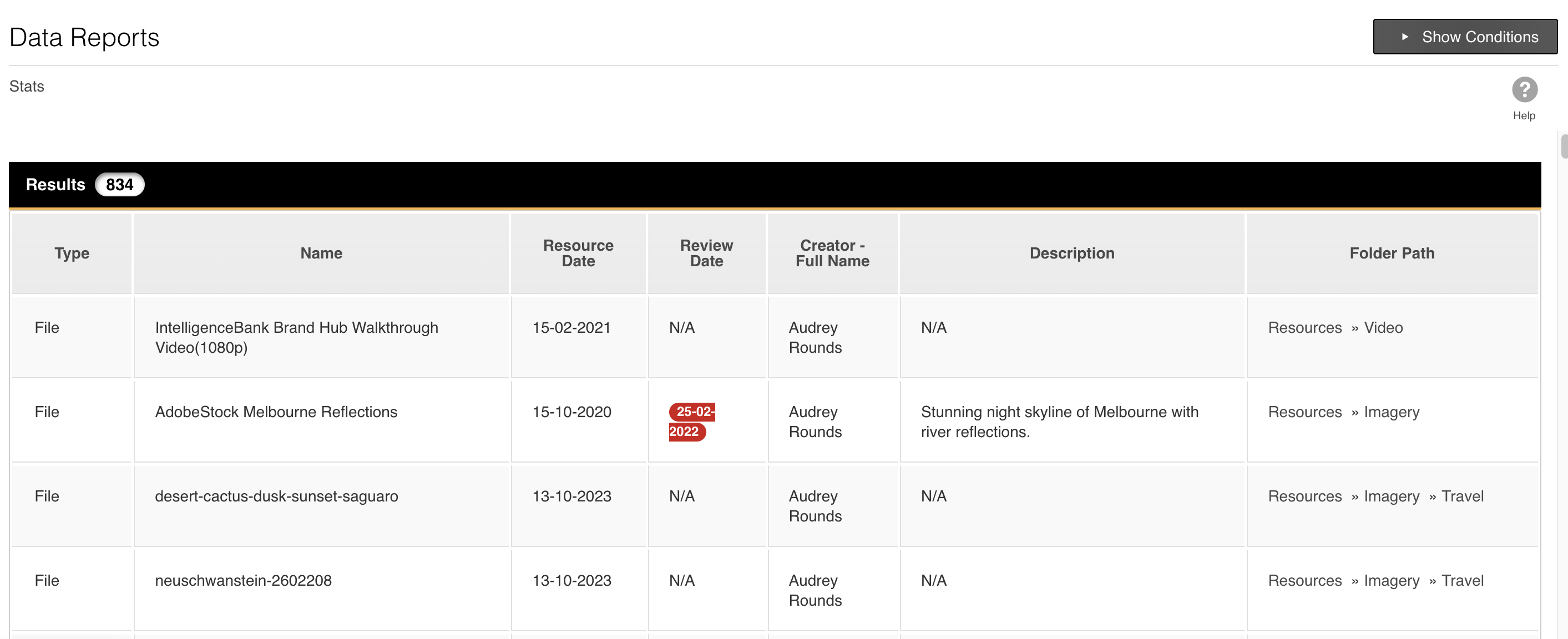Open neuschwanstein-2602208 file
The image size is (1568, 639).
coord(243,581)
